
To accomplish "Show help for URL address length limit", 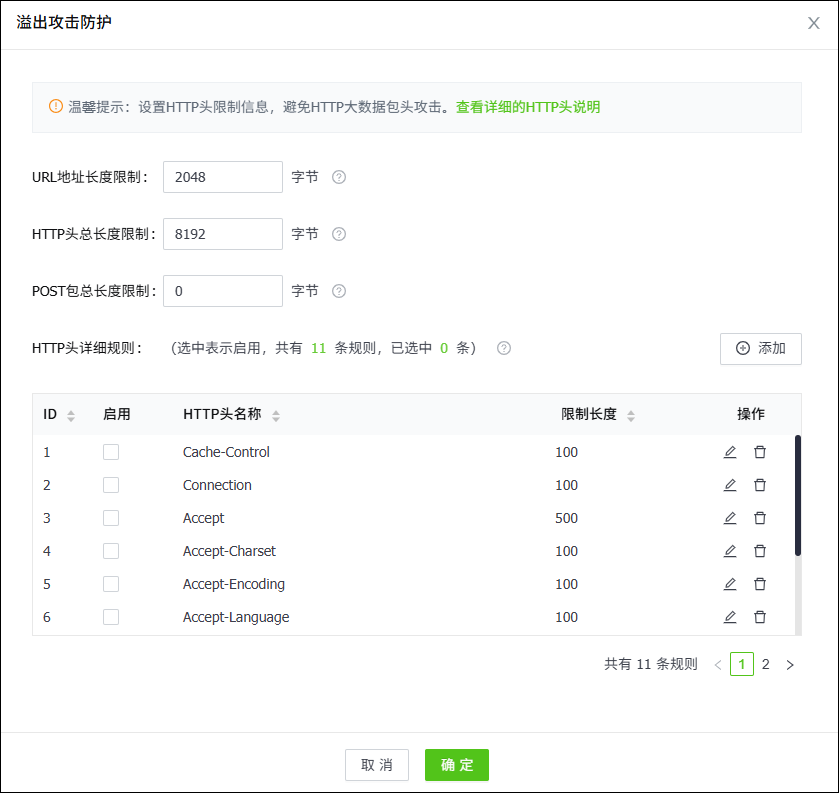I will click(339, 177).
